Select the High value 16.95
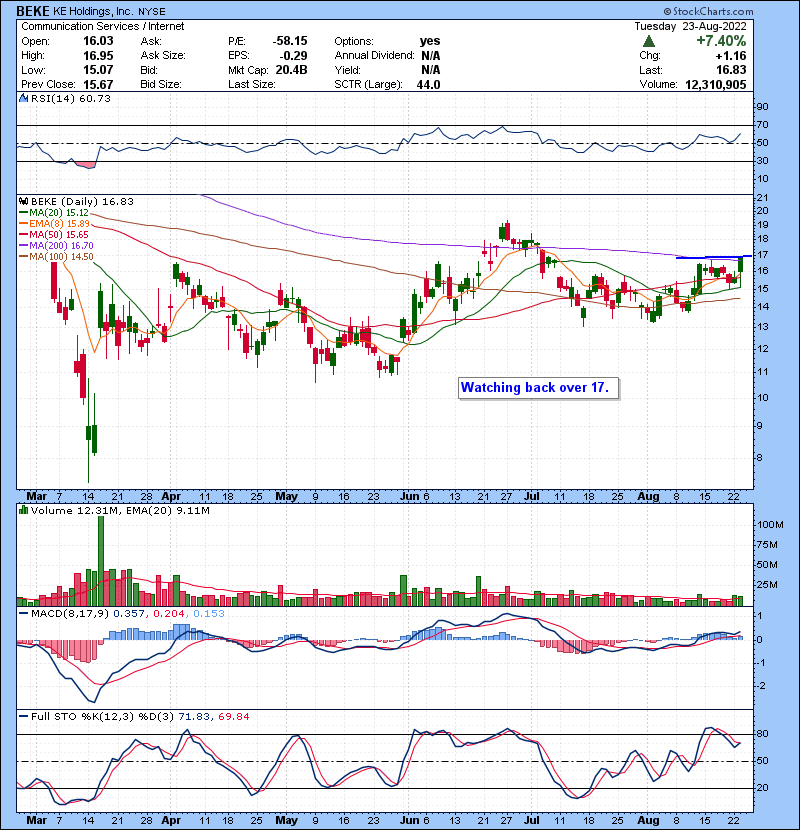 (98, 56)
